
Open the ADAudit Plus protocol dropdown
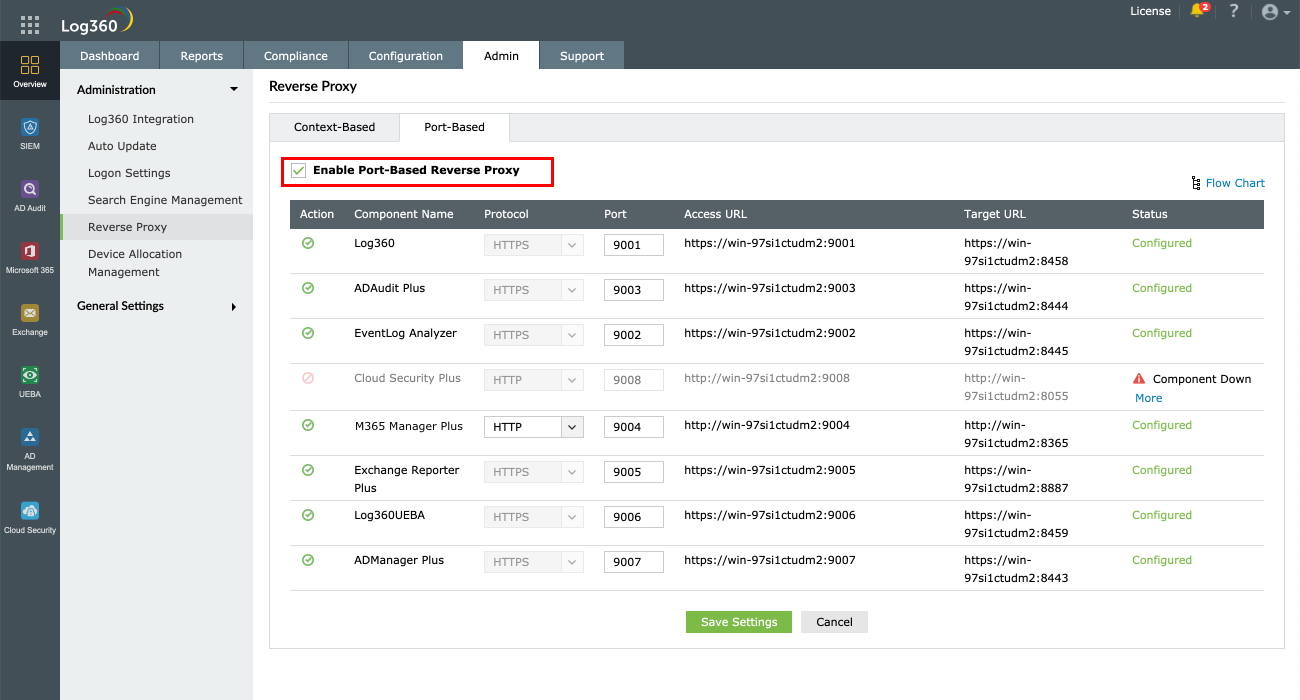[533, 290]
